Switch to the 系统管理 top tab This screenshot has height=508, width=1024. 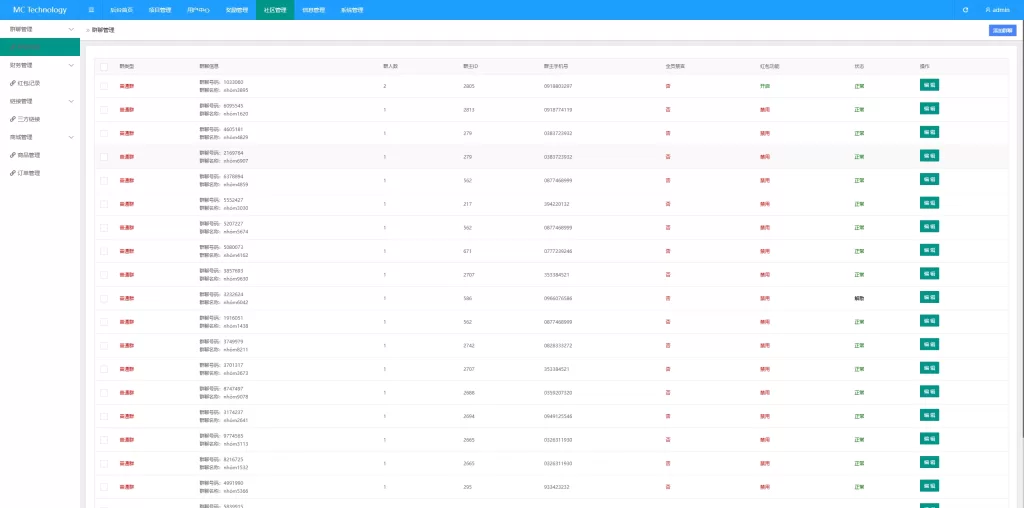[x=352, y=10]
